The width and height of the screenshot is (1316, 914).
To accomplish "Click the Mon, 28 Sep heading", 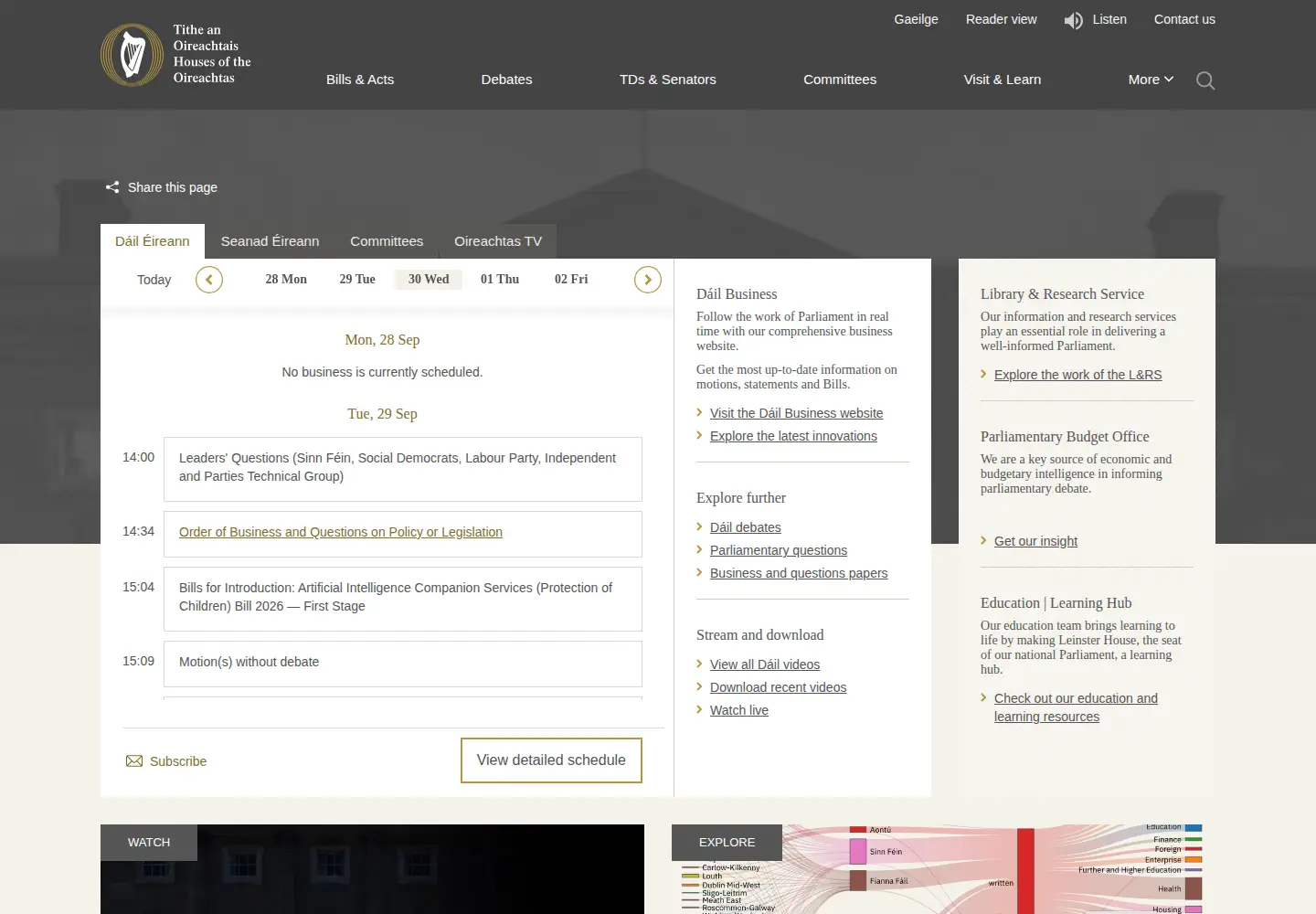I will click(382, 340).
